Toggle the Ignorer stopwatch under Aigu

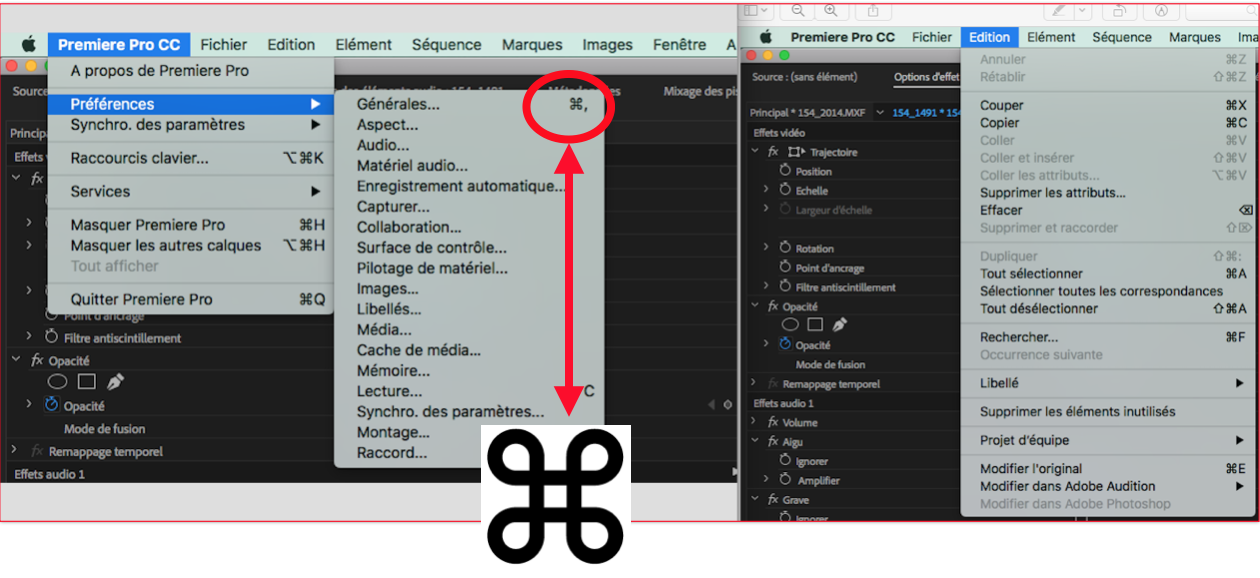point(785,461)
